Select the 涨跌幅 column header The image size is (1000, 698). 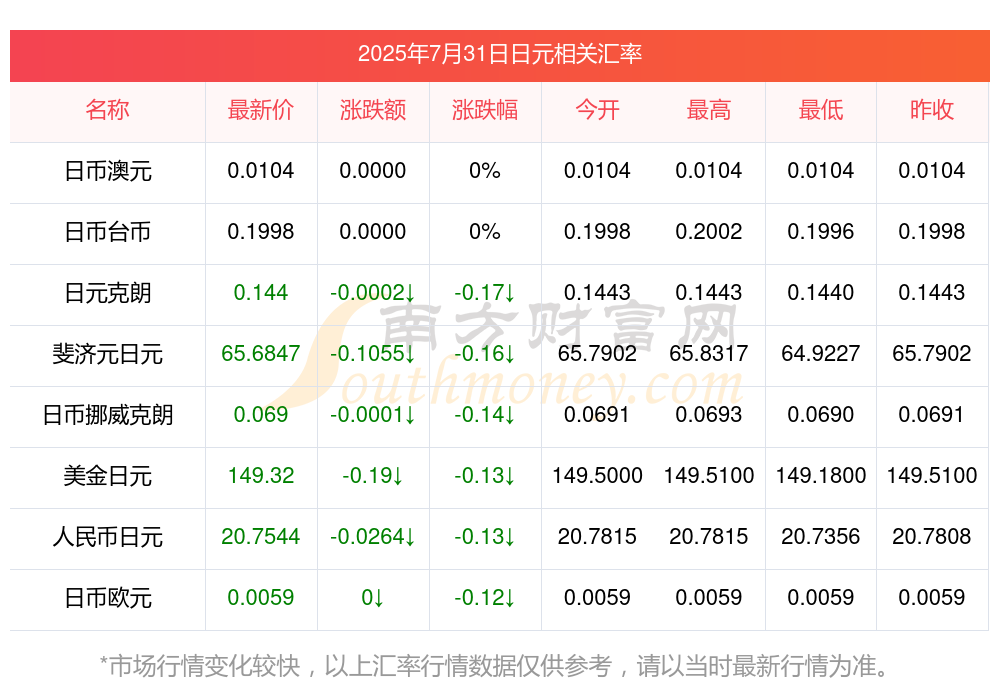tap(485, 110)
